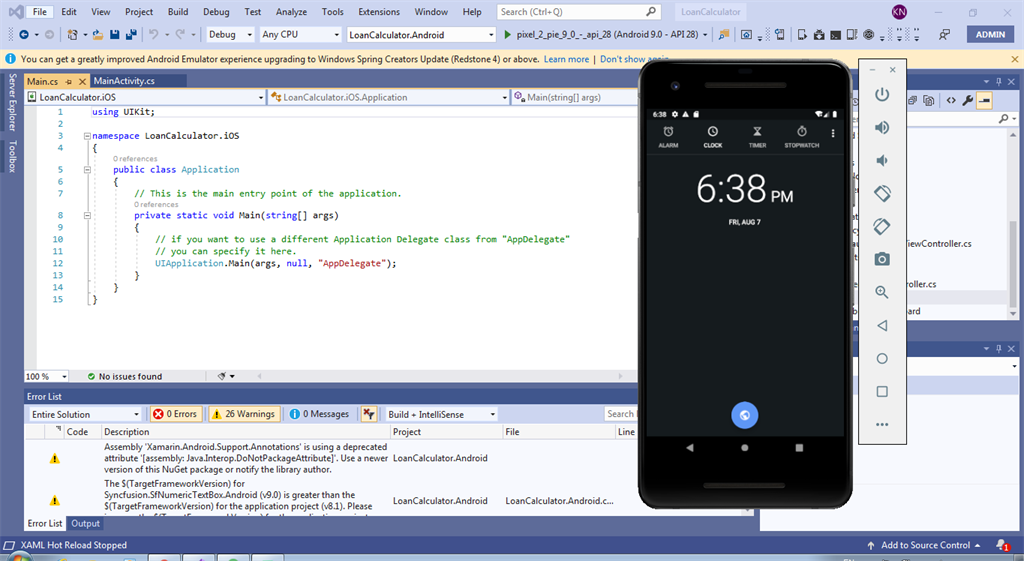
Task: Open Server Explorer side panel
Action: coord(12,103)
